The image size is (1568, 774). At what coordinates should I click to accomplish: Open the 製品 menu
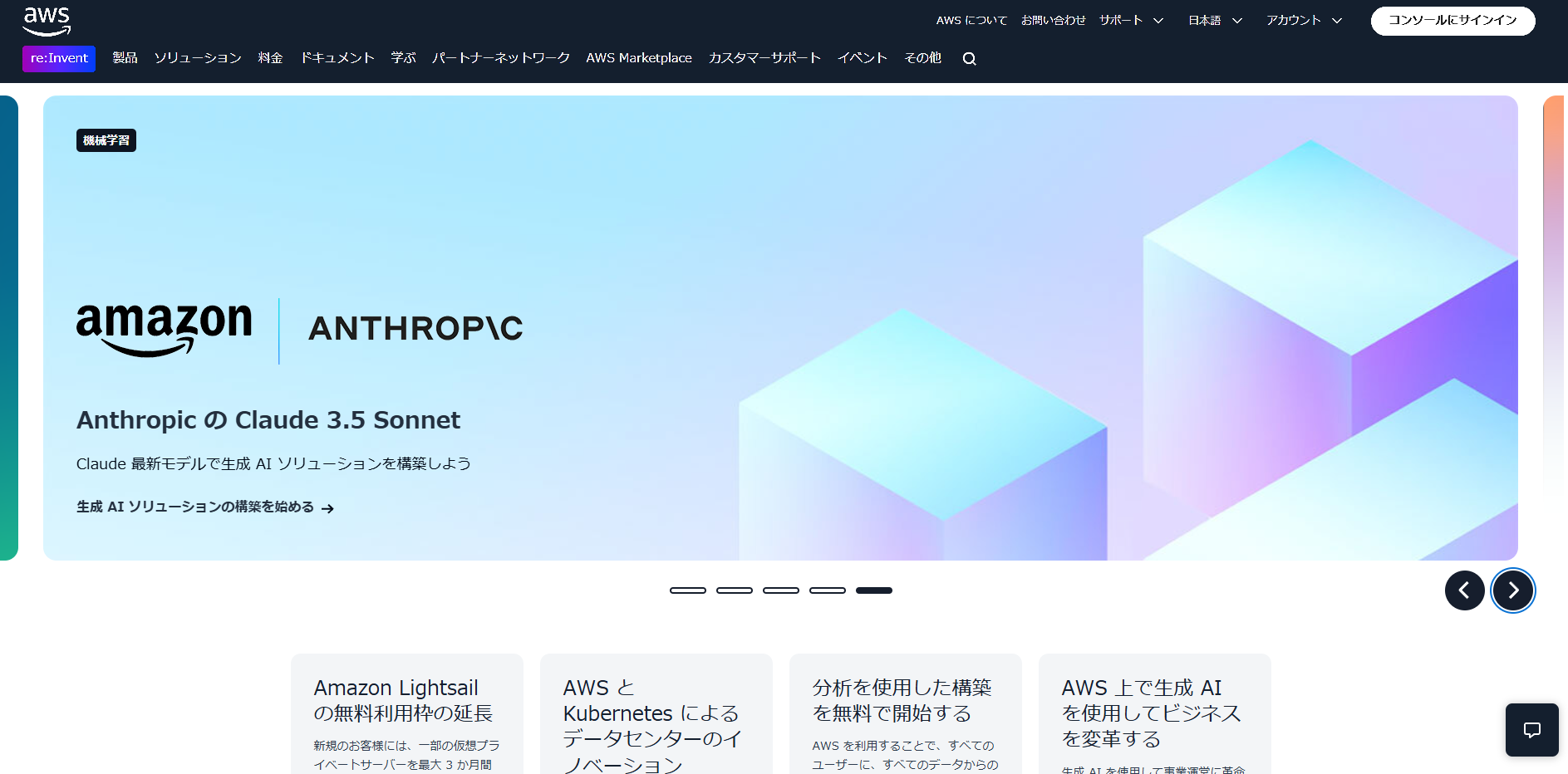[125, 58]
